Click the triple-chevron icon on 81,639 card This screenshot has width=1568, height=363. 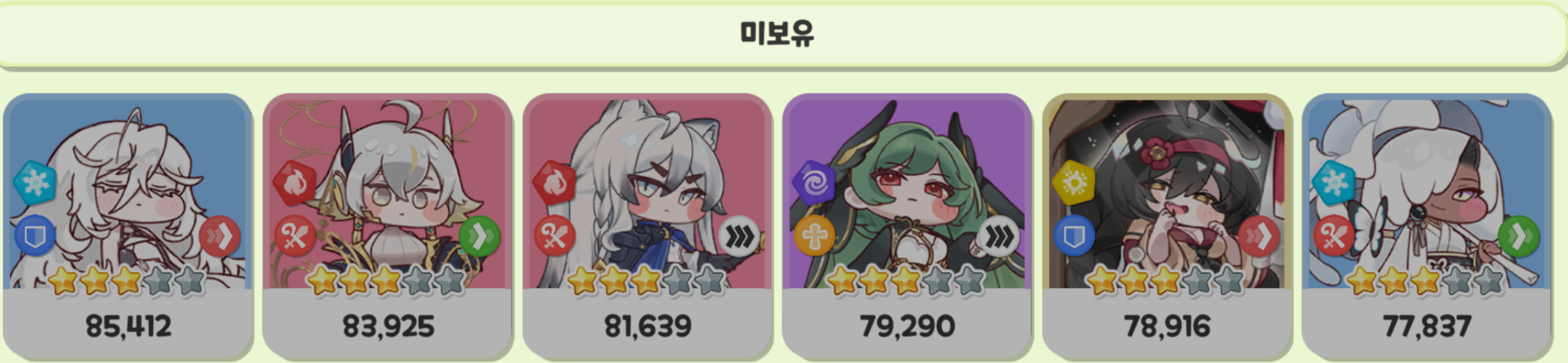tap(740, 238)
